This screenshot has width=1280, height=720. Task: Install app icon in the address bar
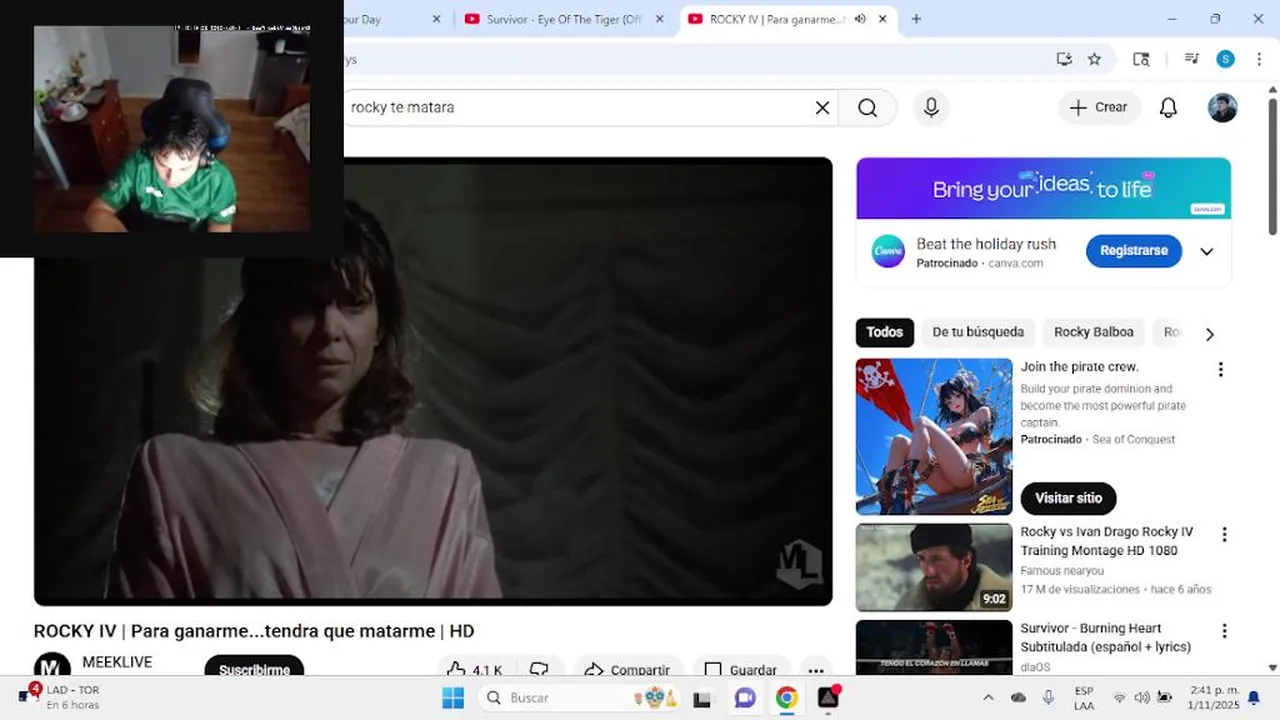(1064, 59)
